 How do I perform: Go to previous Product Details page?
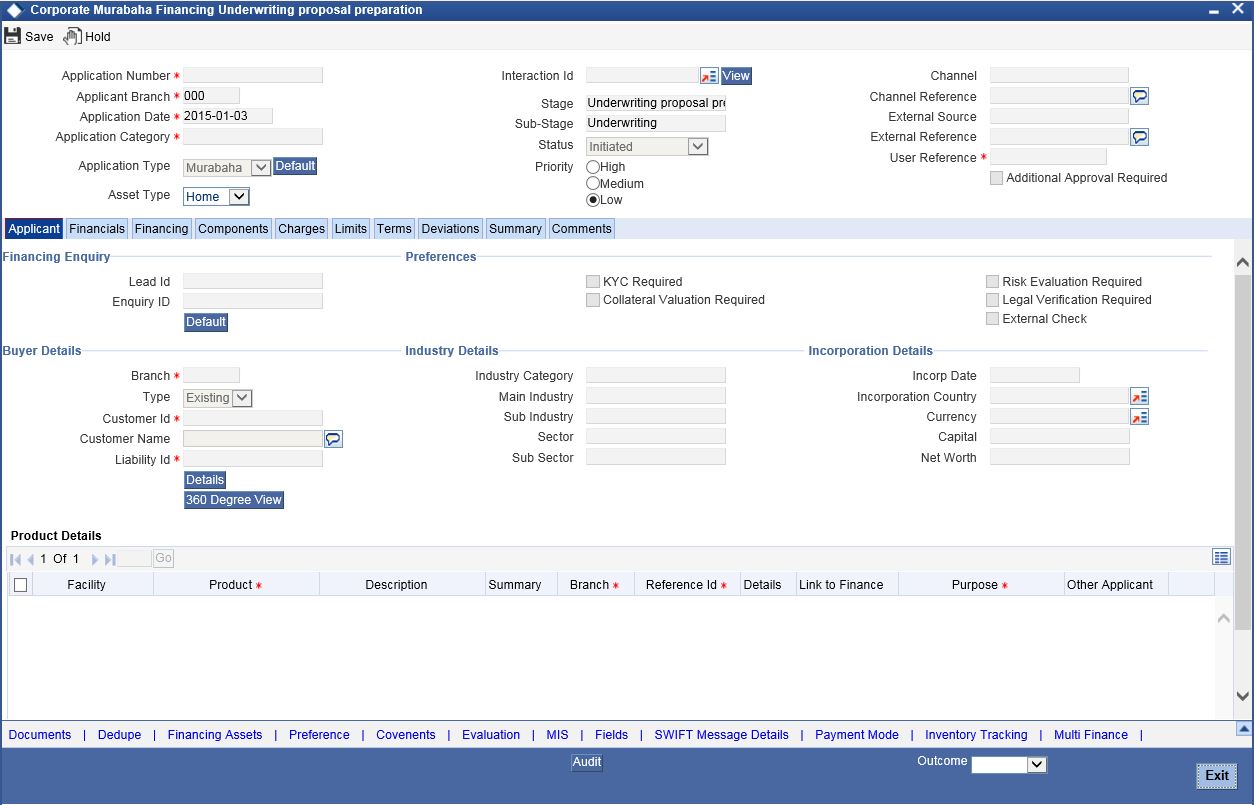(31, 559)
